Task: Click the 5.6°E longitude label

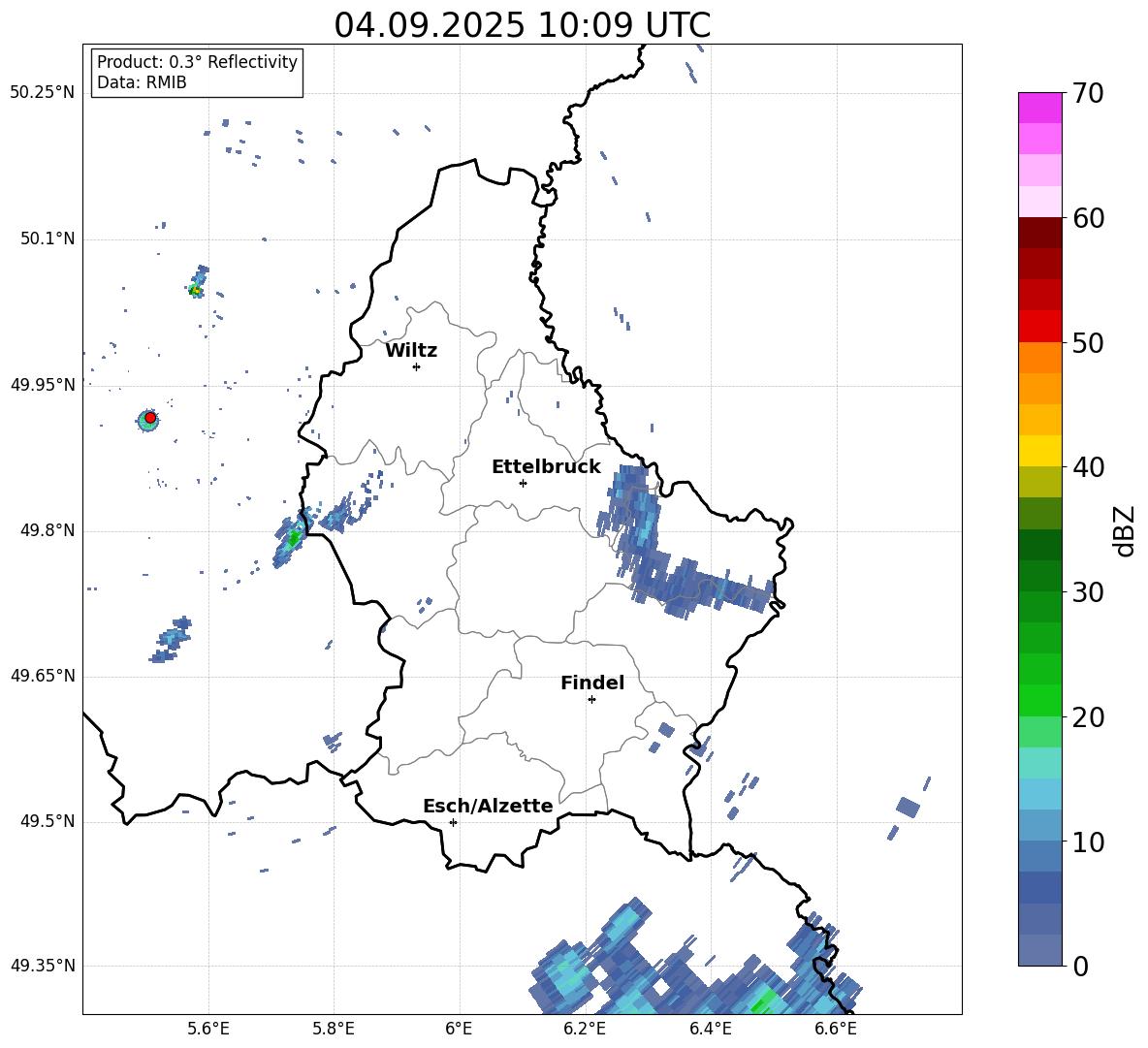Action: (207, 1029)
